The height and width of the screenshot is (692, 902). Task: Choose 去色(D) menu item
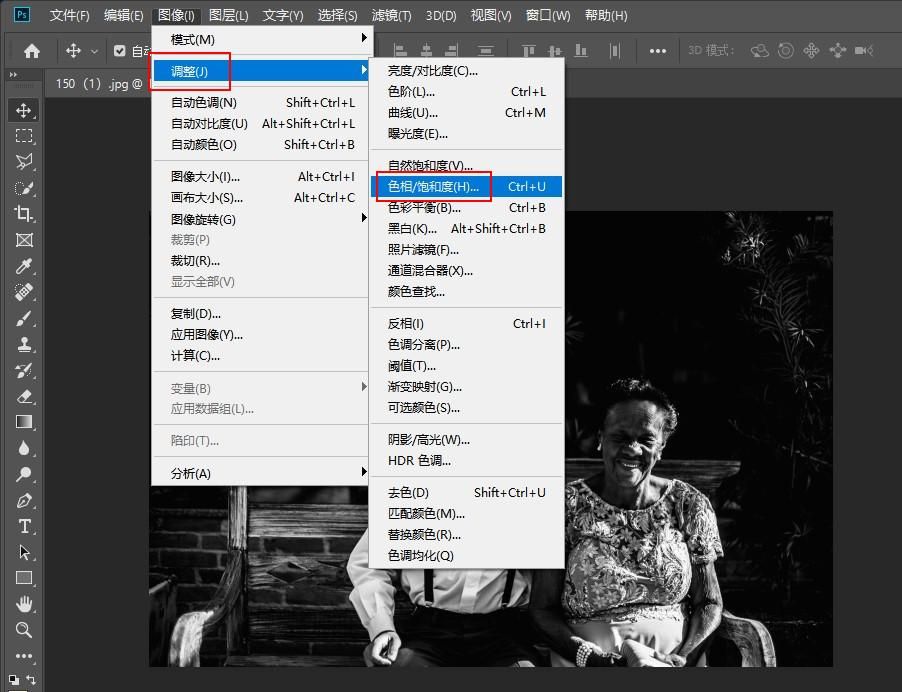click(466, 492)
